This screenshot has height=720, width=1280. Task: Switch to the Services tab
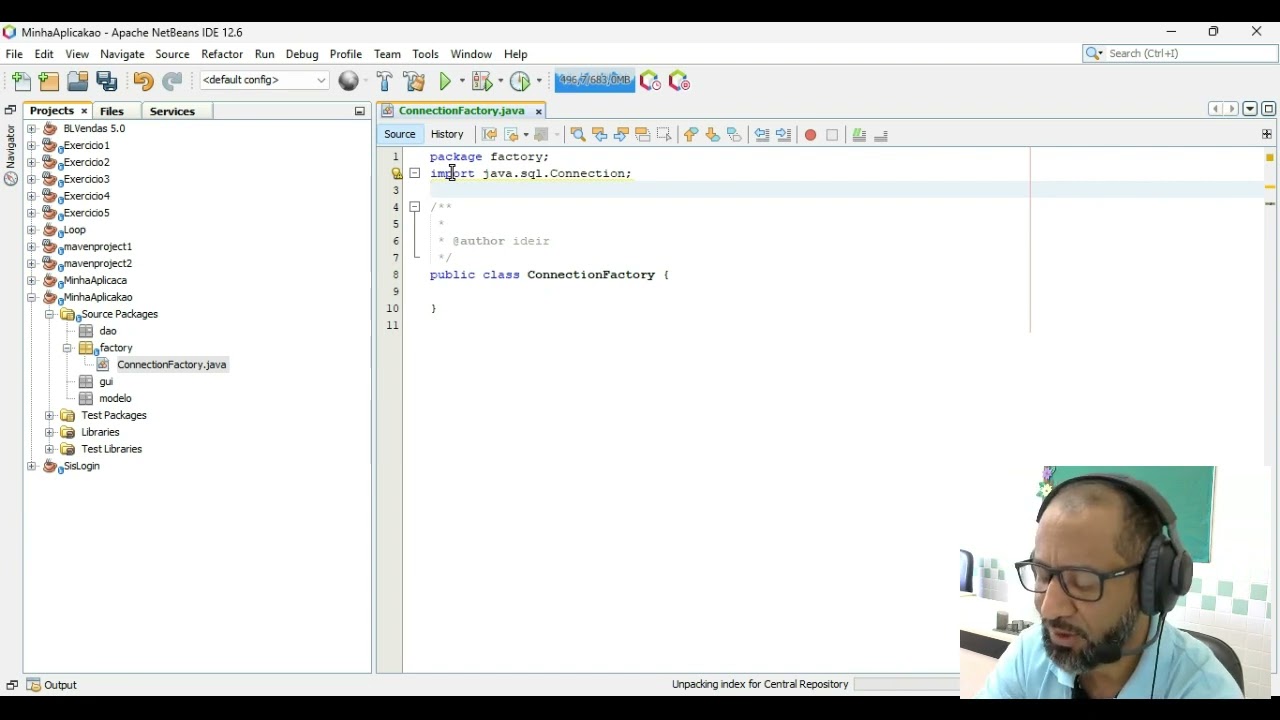click(x=172, y=111)
